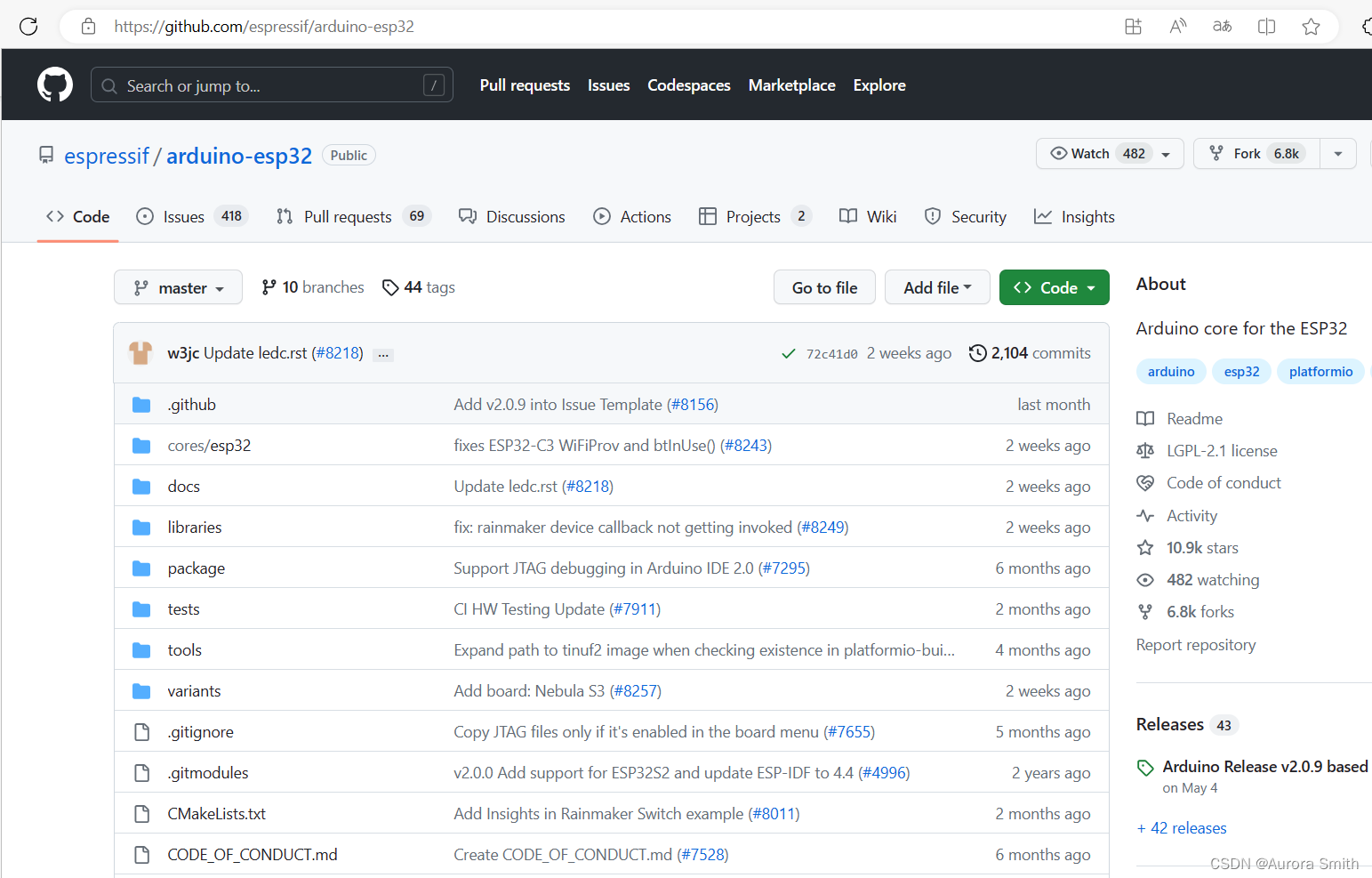1372x878 pixels.
Task: Expand the Fork options dropdown arrow
Action: click(1338, 154)
